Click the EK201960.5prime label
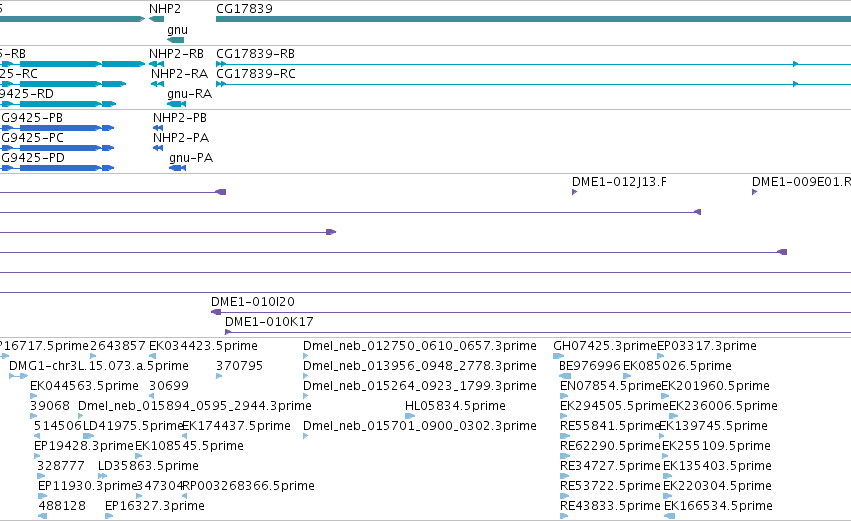The width and height of the screenshot is (851, 521). (x=715, y=386)
